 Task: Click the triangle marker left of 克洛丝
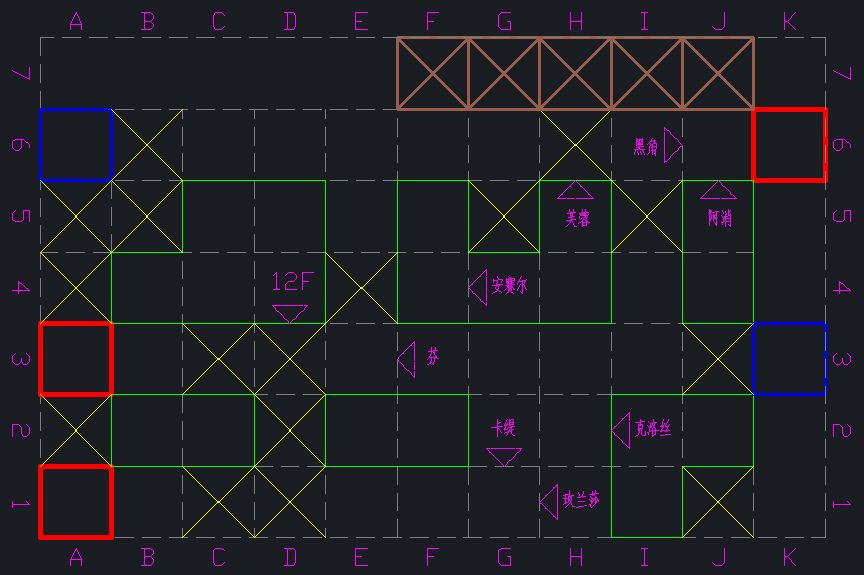pyautogui.click(x=621, y=429)
